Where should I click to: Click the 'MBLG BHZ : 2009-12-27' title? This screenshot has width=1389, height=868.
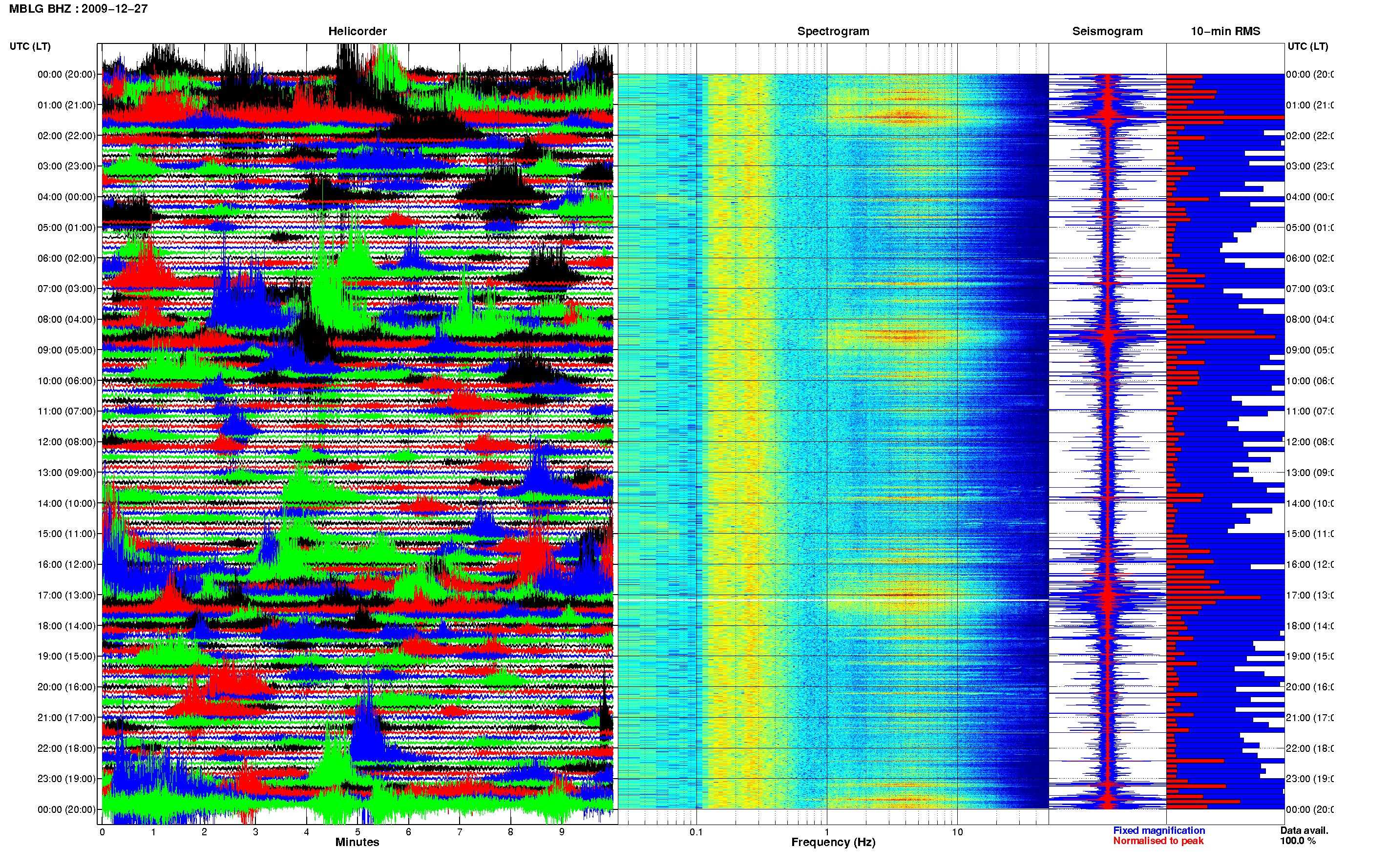pos(78,9)
